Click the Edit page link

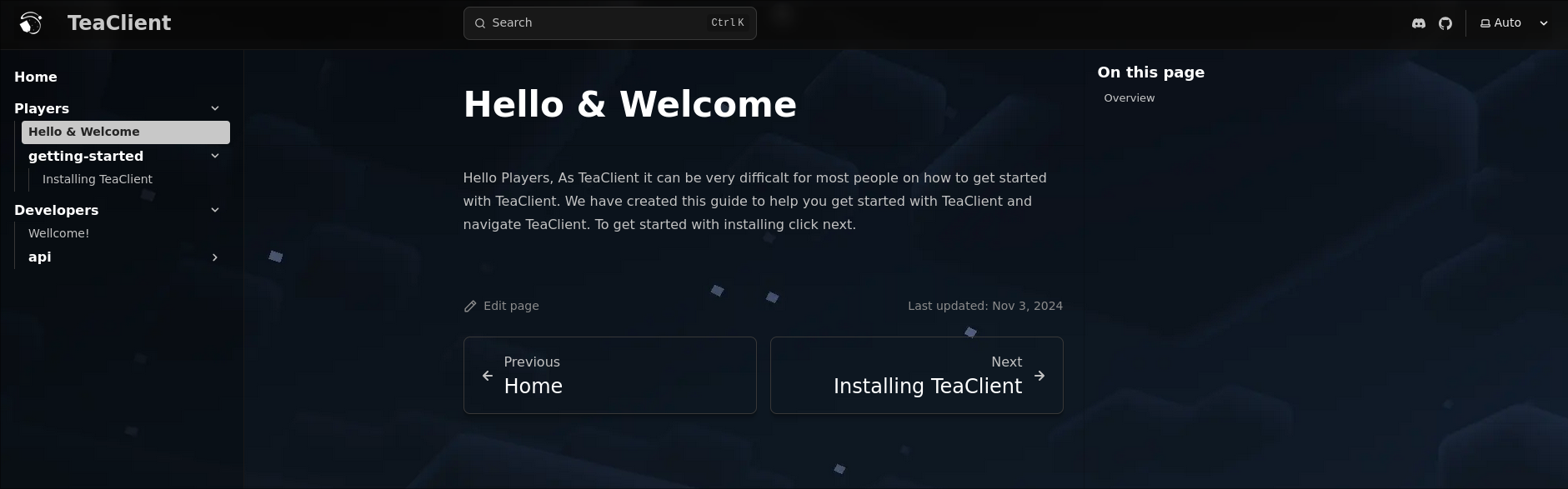click(502, 306)
